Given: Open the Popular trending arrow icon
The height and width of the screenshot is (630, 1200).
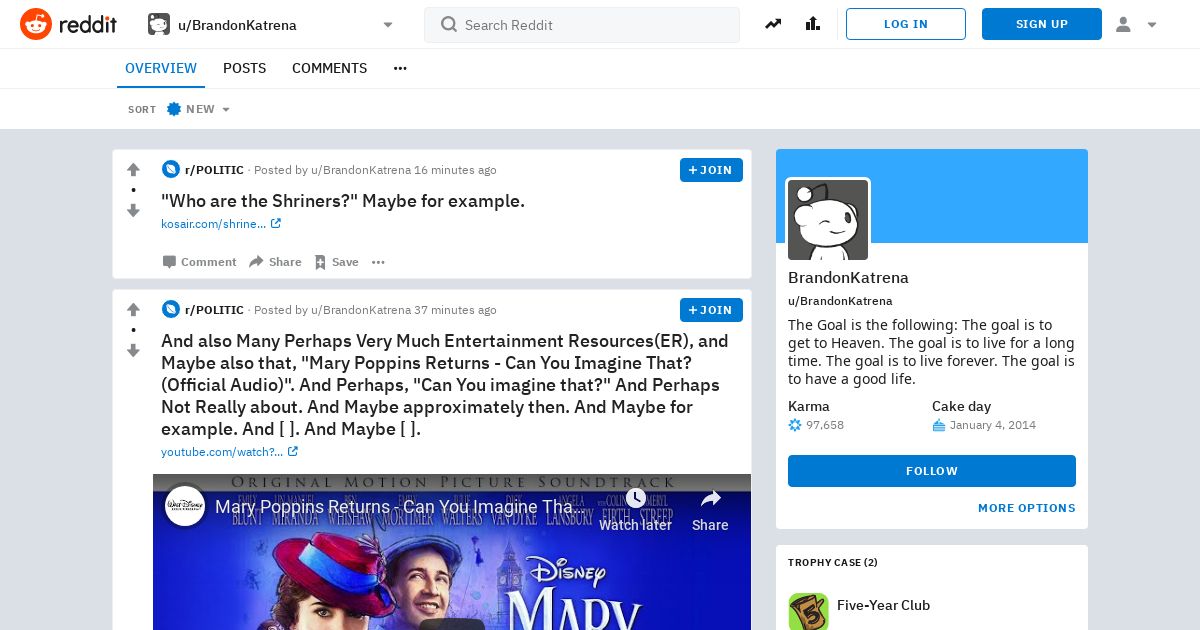Looking at the screenshot, I should pyautogui.click(x=773, y=24).
